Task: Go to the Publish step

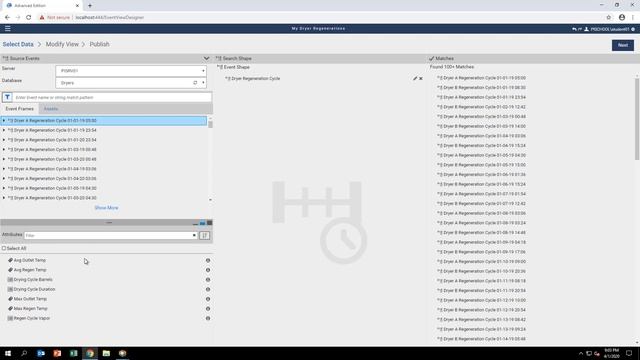Action: 100,44
